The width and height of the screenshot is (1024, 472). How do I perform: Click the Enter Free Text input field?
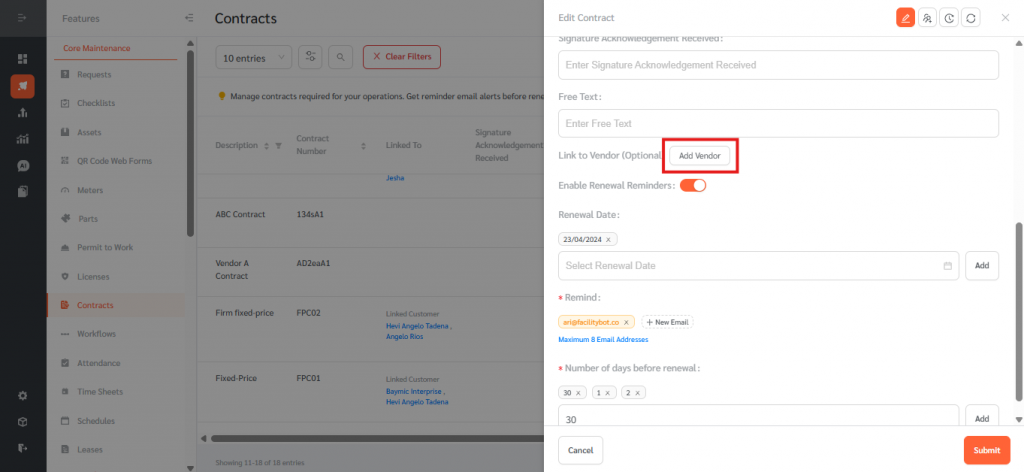tap(778, 123)
